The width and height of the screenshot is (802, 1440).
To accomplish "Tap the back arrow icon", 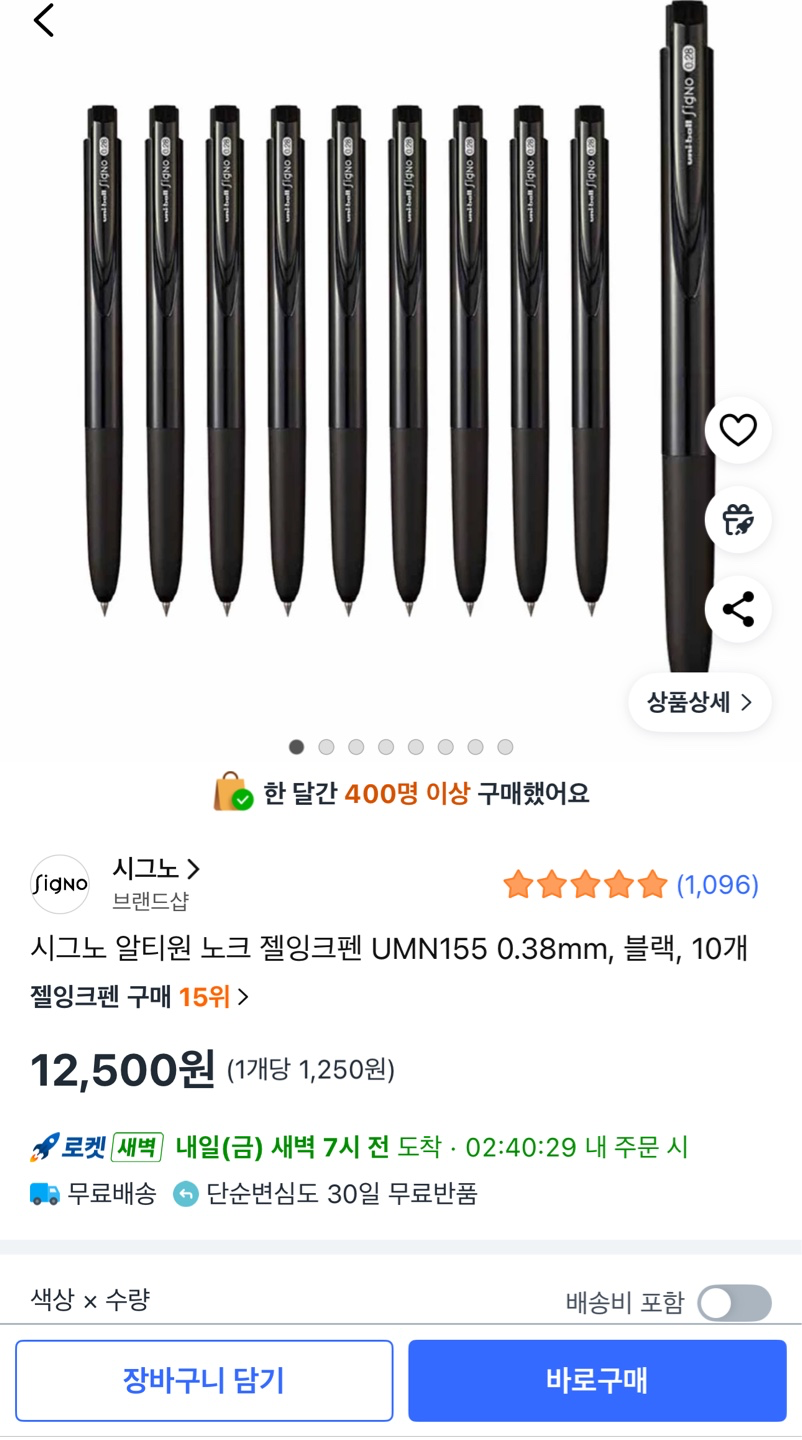I will pyautogui.click(x=44, y=20).
